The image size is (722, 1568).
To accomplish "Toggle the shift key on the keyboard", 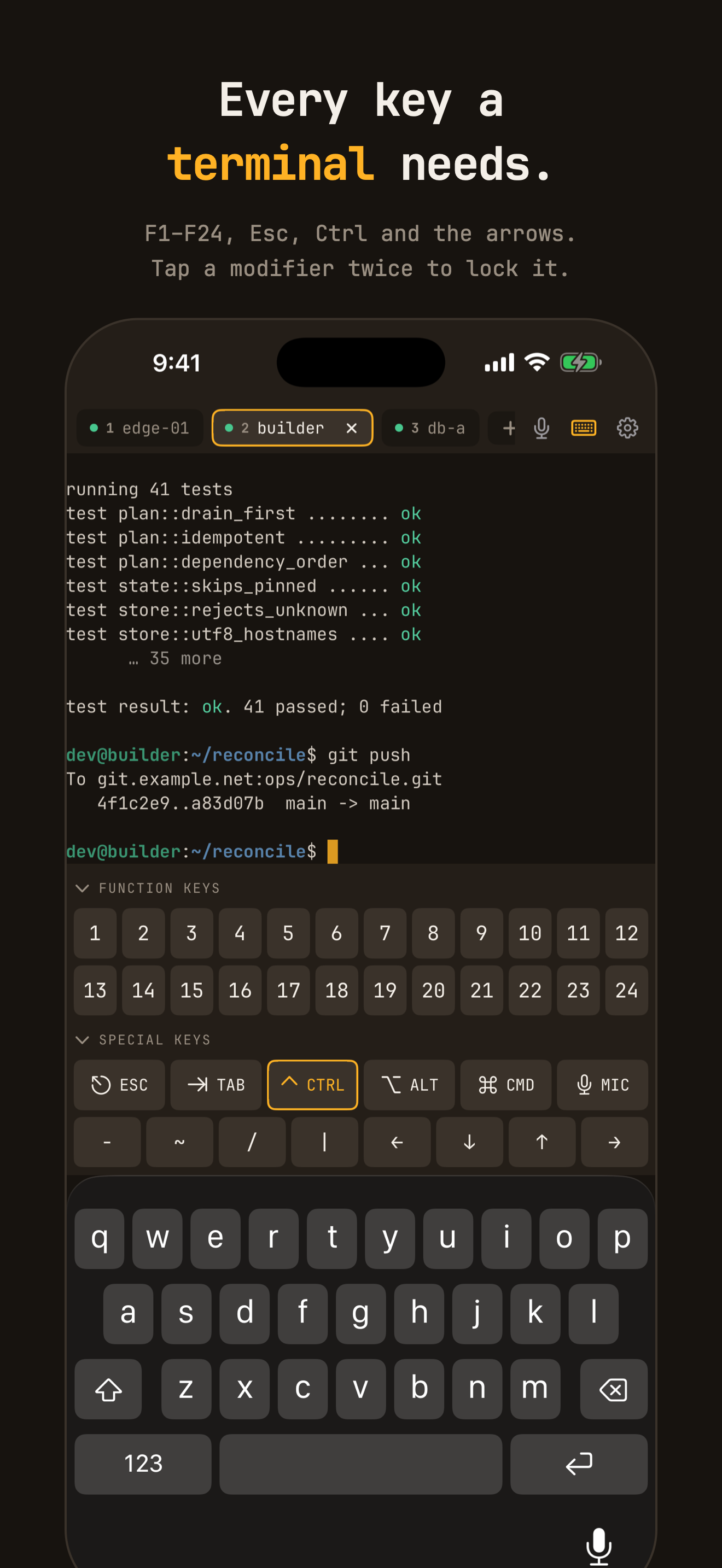I will click(108, 1389).
